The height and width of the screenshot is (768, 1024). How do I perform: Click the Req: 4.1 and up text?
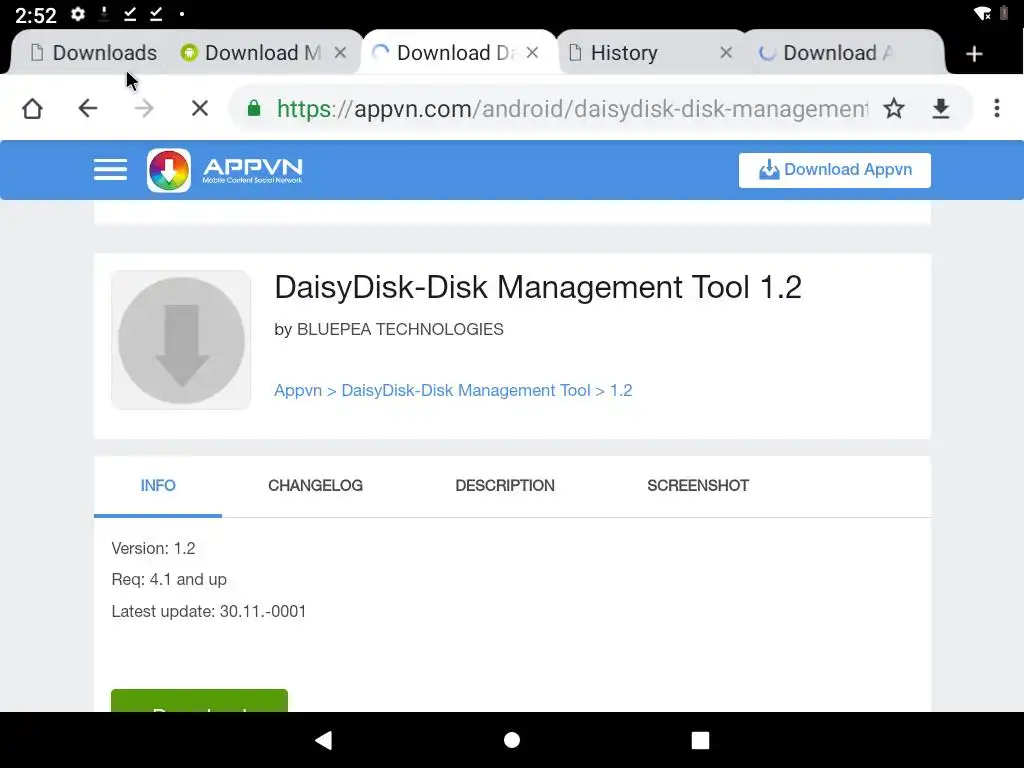(x=169, y=580)
